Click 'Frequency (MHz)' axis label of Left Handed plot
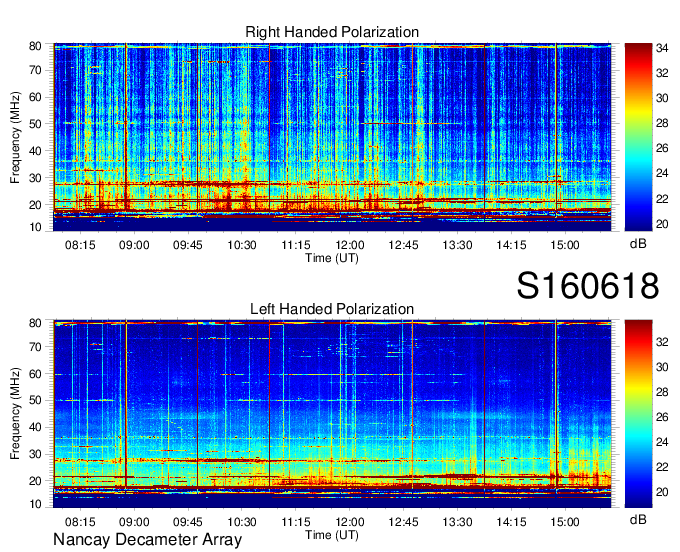The height and width of the screenshot is (552, 680). point(16,414)
